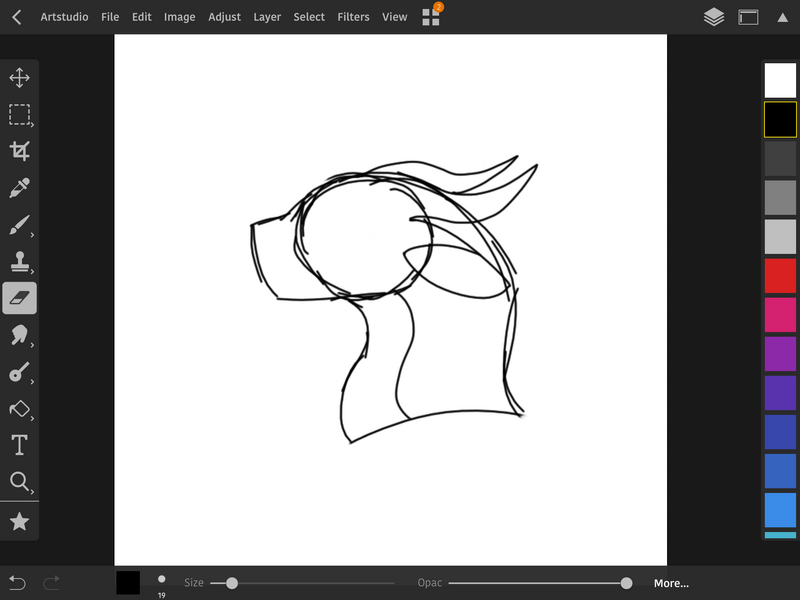Select the Text tool
Screen dimensions: 800x600
(19, 445)
